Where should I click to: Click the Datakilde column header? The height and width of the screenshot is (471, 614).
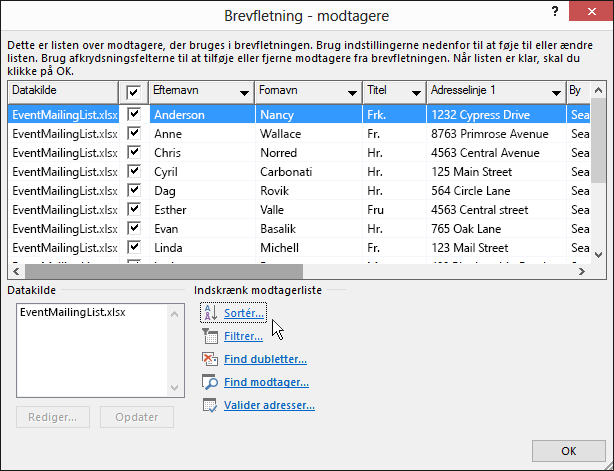pyautogui.click(x=63, y=92)
